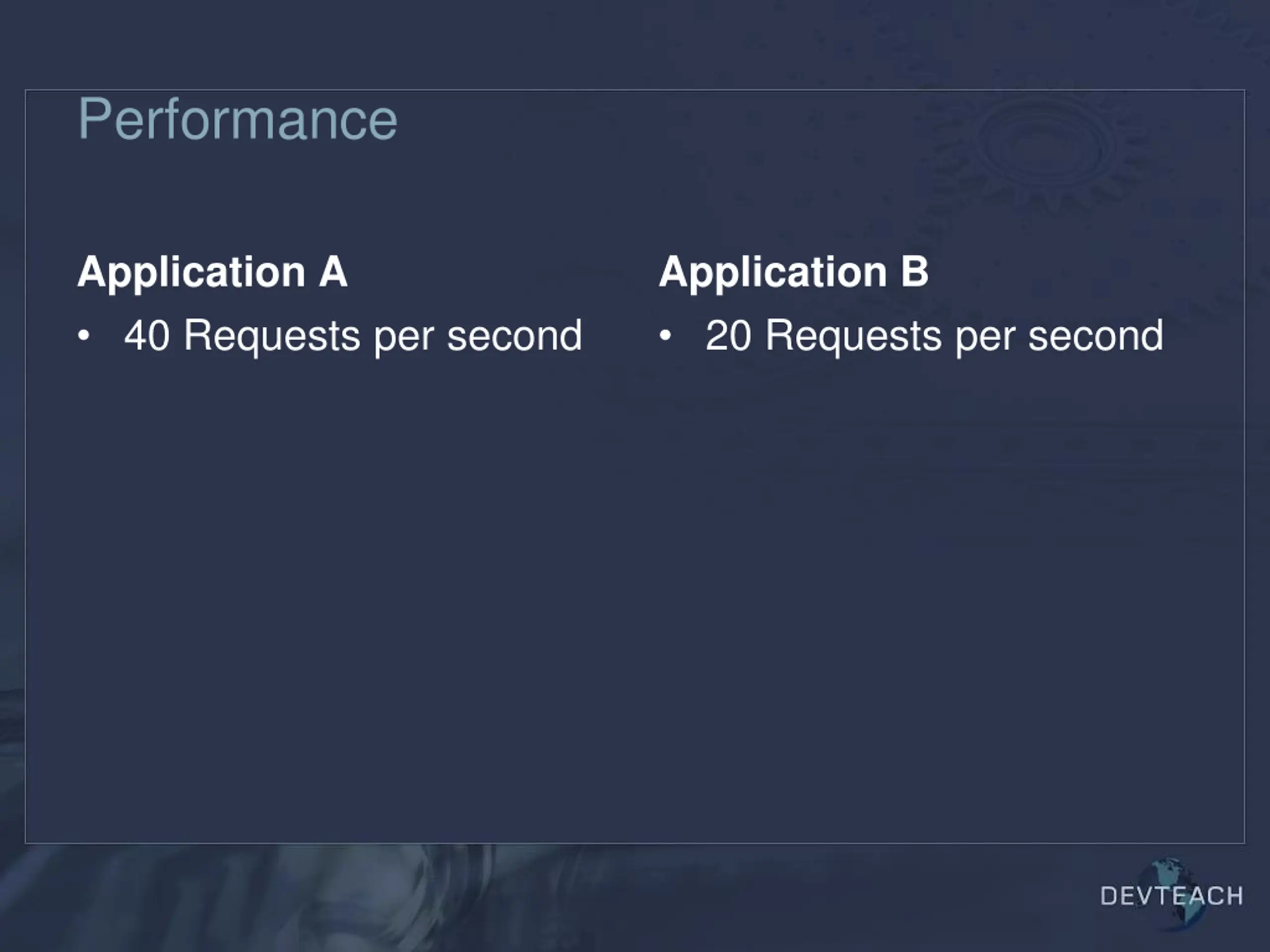
Task: Click the word second under Application A
Action: (x=514, y=335)
